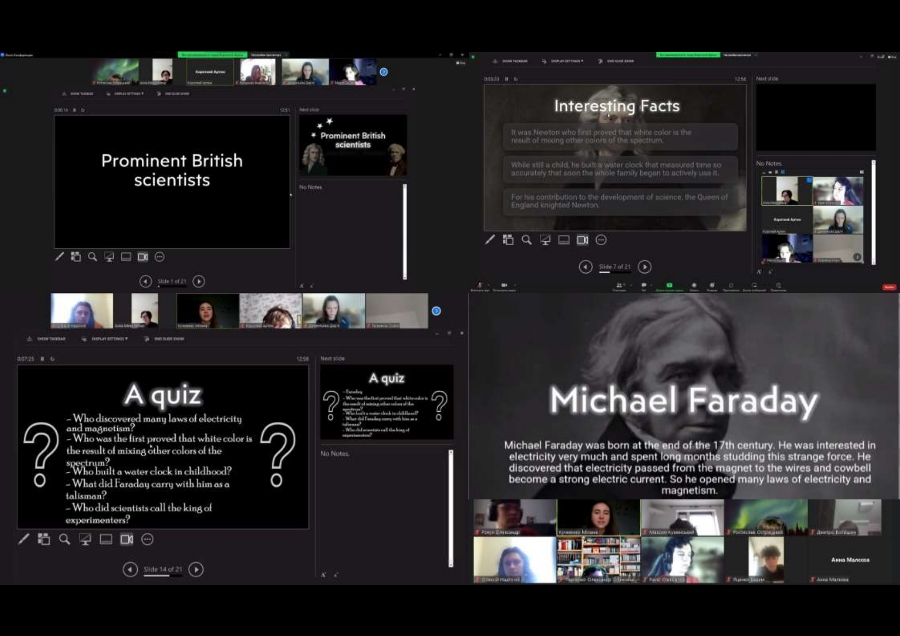The width and height of the screenshot is (900, 636).
Task: Click the magnifier zoom icon under slide 1
Action: [92, 257]
